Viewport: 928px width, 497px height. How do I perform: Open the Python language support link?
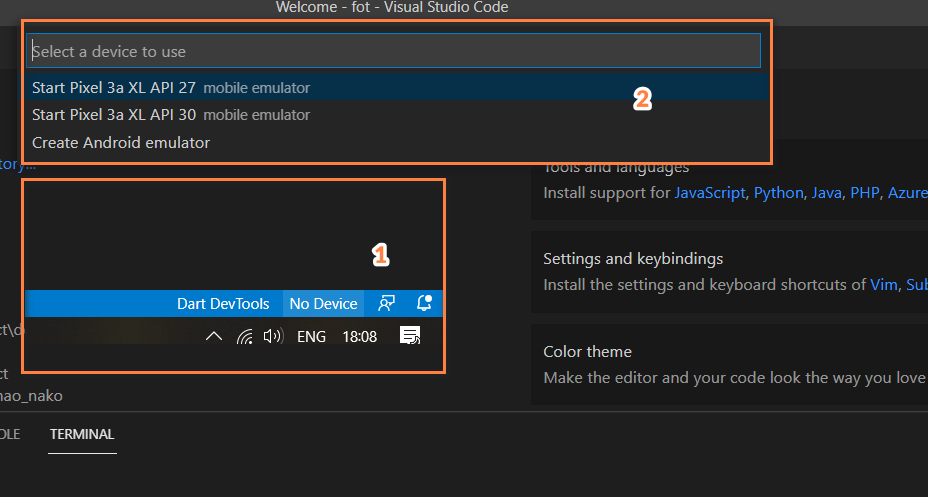[779, 192]
